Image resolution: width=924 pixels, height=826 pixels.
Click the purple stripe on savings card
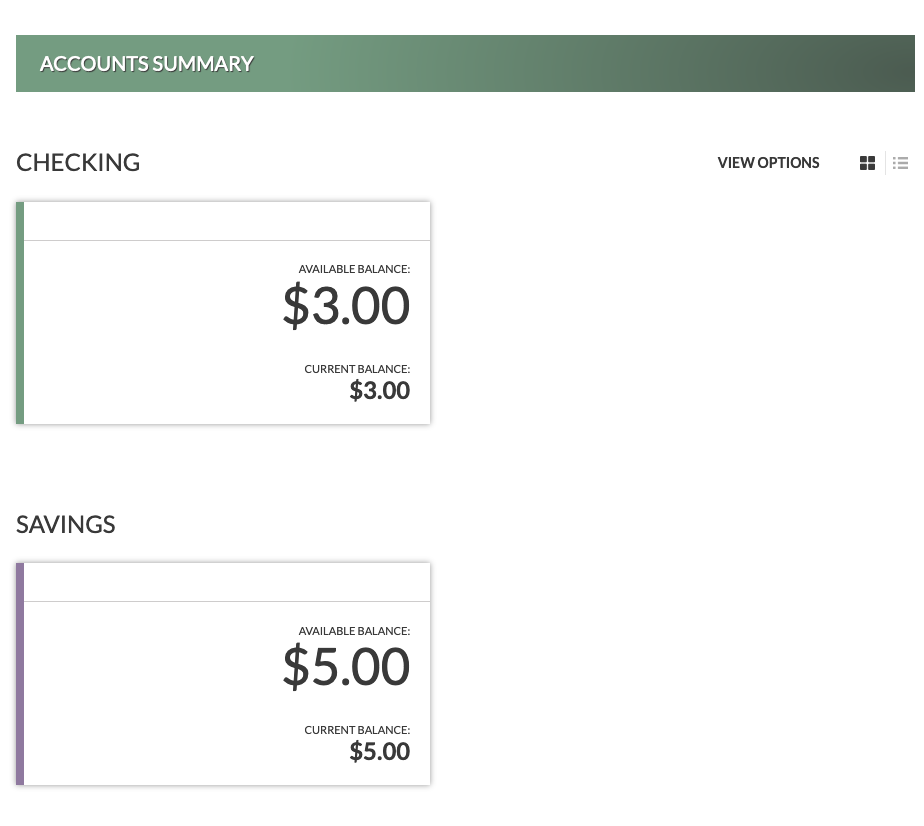pyautogui.click(x=20, y=674)
